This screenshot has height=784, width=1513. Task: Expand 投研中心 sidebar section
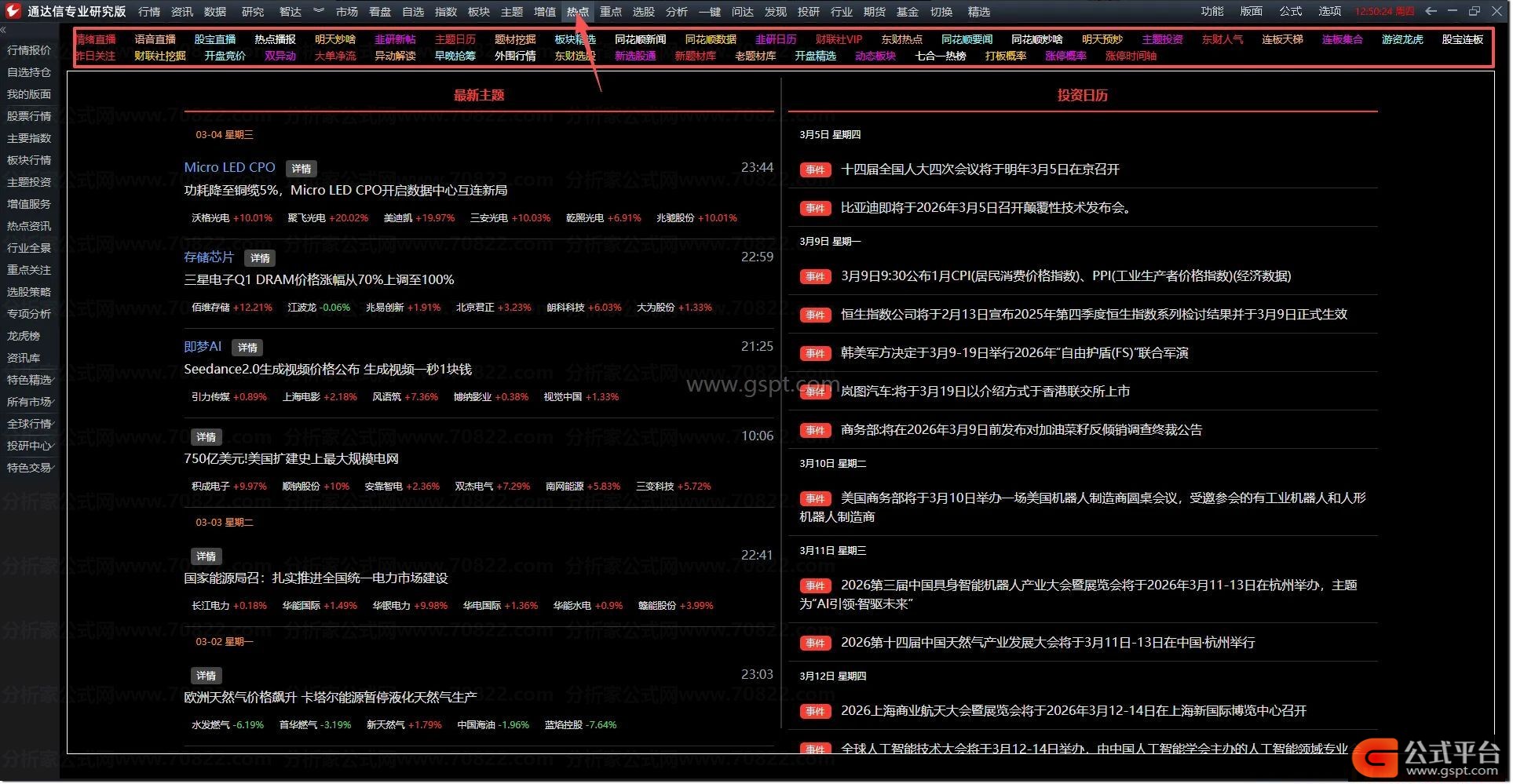tap(31, 446)
